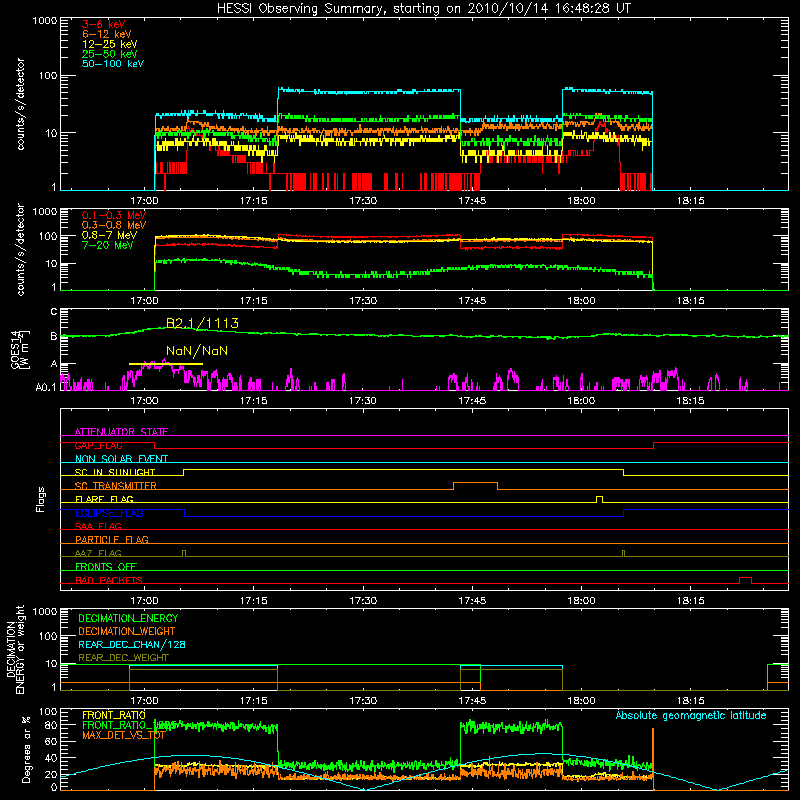Select the ECLIPSE_FLAG label
This screenshot has width=800, height=800.
coord(109,513)
